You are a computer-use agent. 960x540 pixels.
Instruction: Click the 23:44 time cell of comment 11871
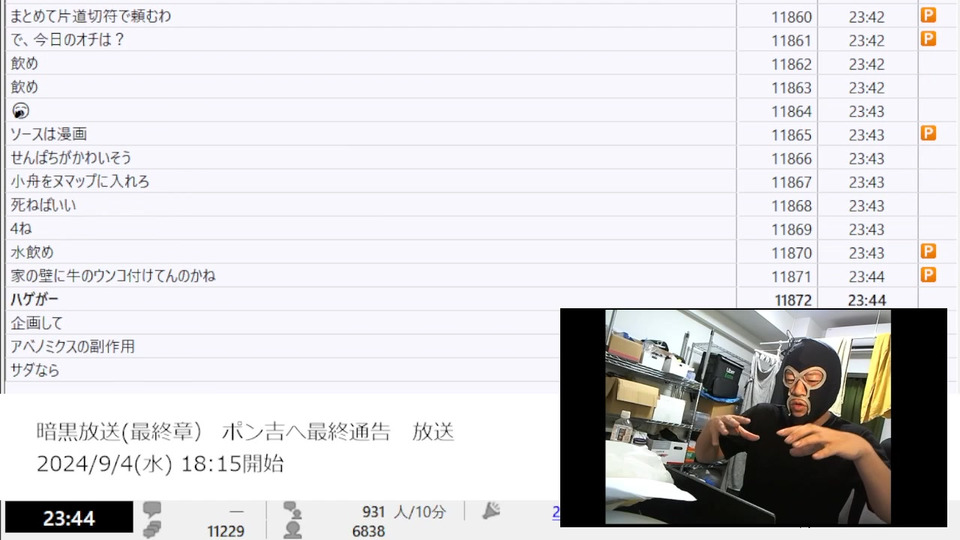pos(868,277)
